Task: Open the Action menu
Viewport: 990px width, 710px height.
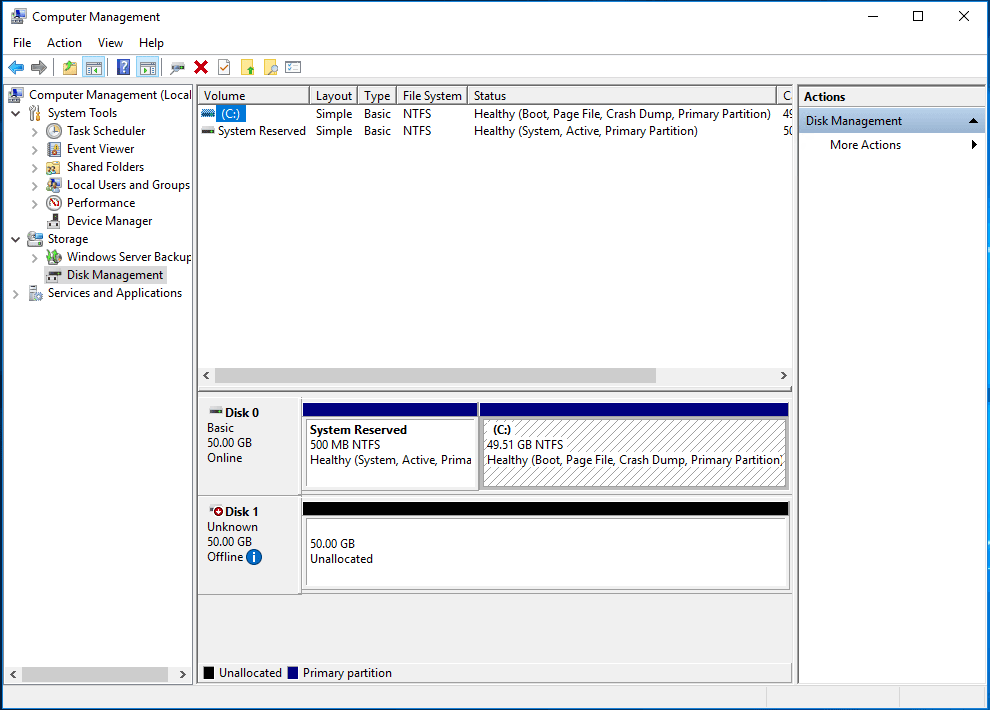Action: pos(64,43)
